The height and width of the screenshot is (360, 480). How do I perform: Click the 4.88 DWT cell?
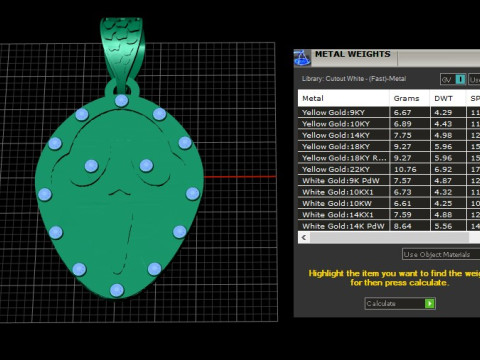tap(448, 215)
